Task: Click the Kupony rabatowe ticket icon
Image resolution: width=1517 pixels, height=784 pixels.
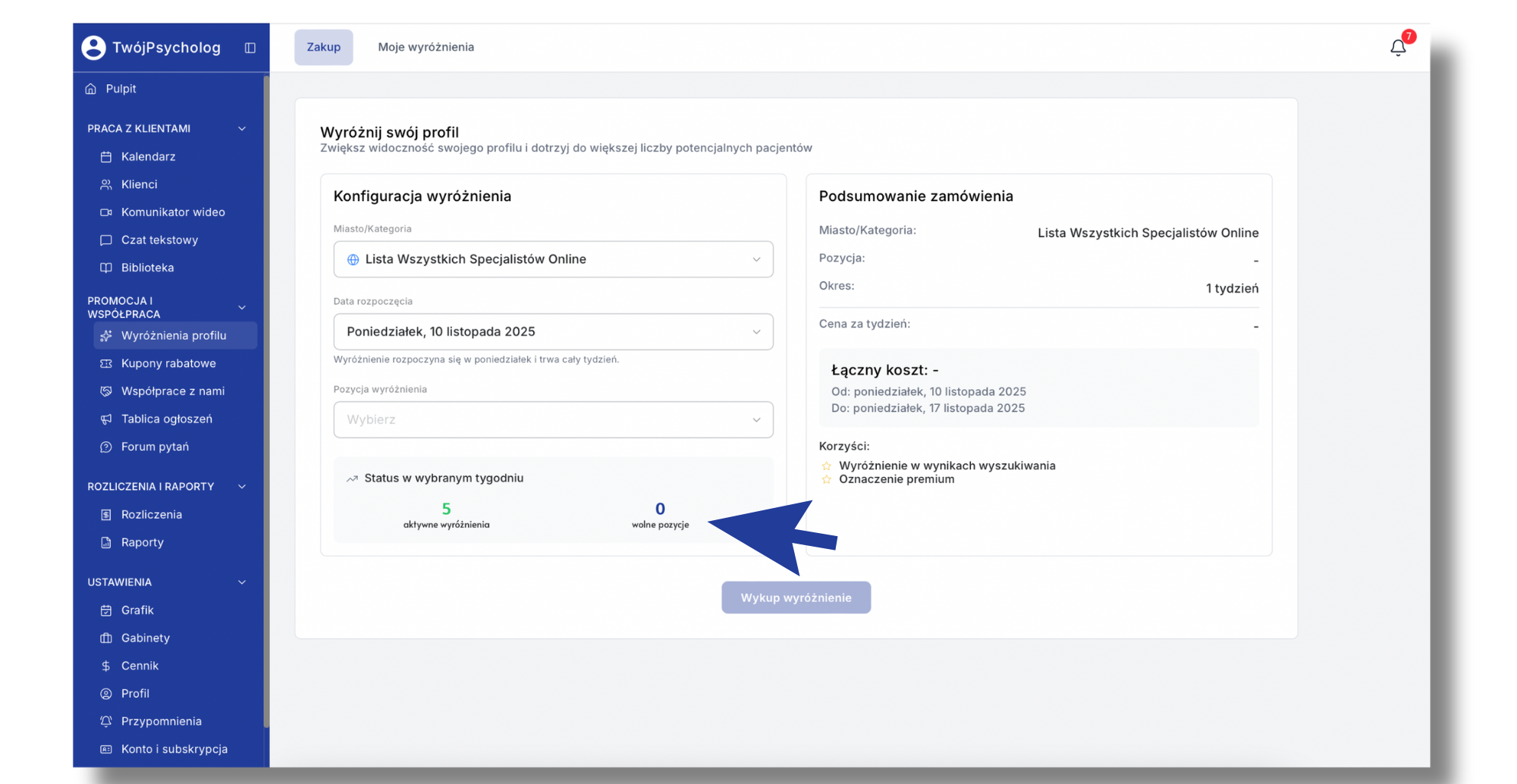Action: [x=106, y=364]
